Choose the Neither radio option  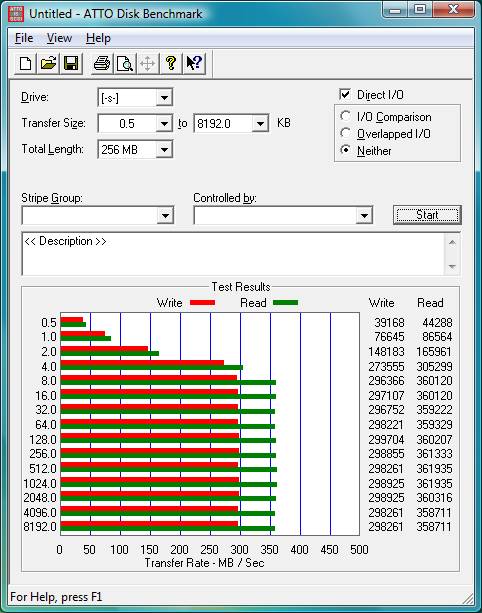(x=345, y=150)
